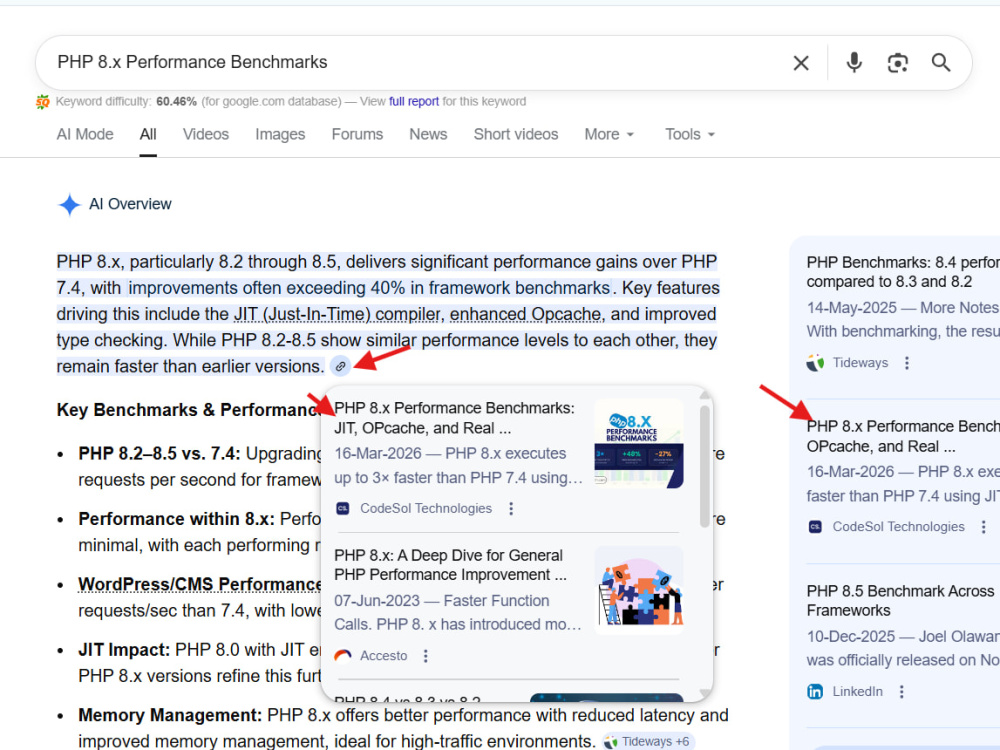Click the Tideways favicon in sidebar

[x=815, y=363]
